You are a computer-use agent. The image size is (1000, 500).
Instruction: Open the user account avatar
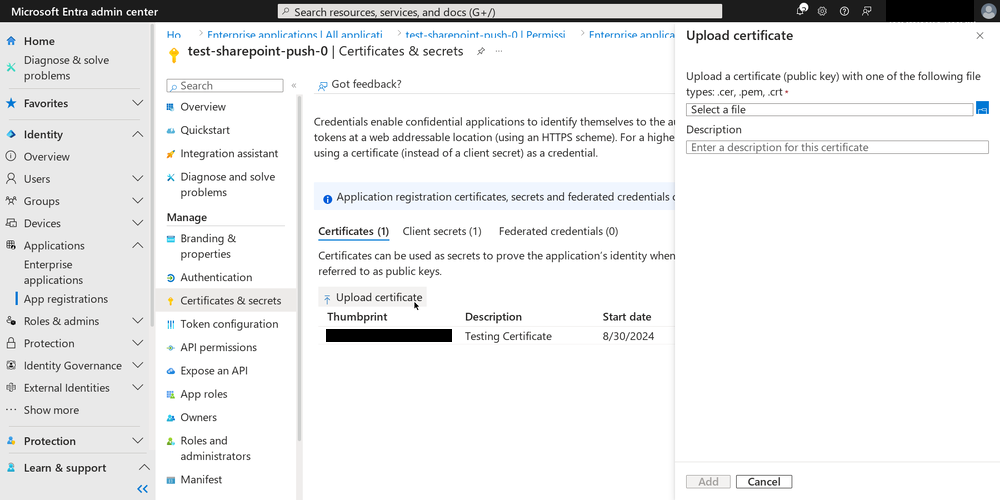click(989, 11)
